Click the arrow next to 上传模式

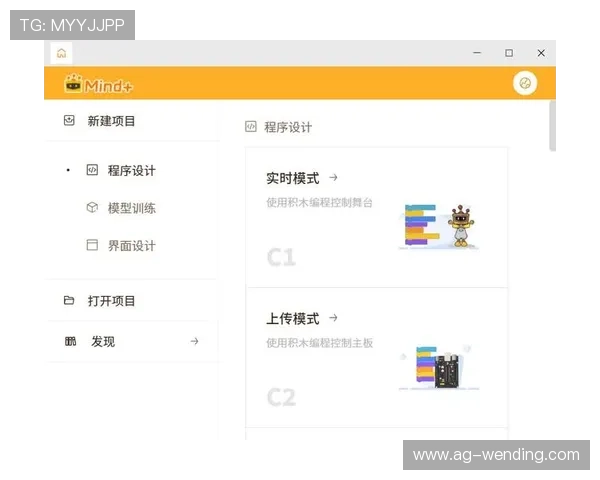click(334, 318)
